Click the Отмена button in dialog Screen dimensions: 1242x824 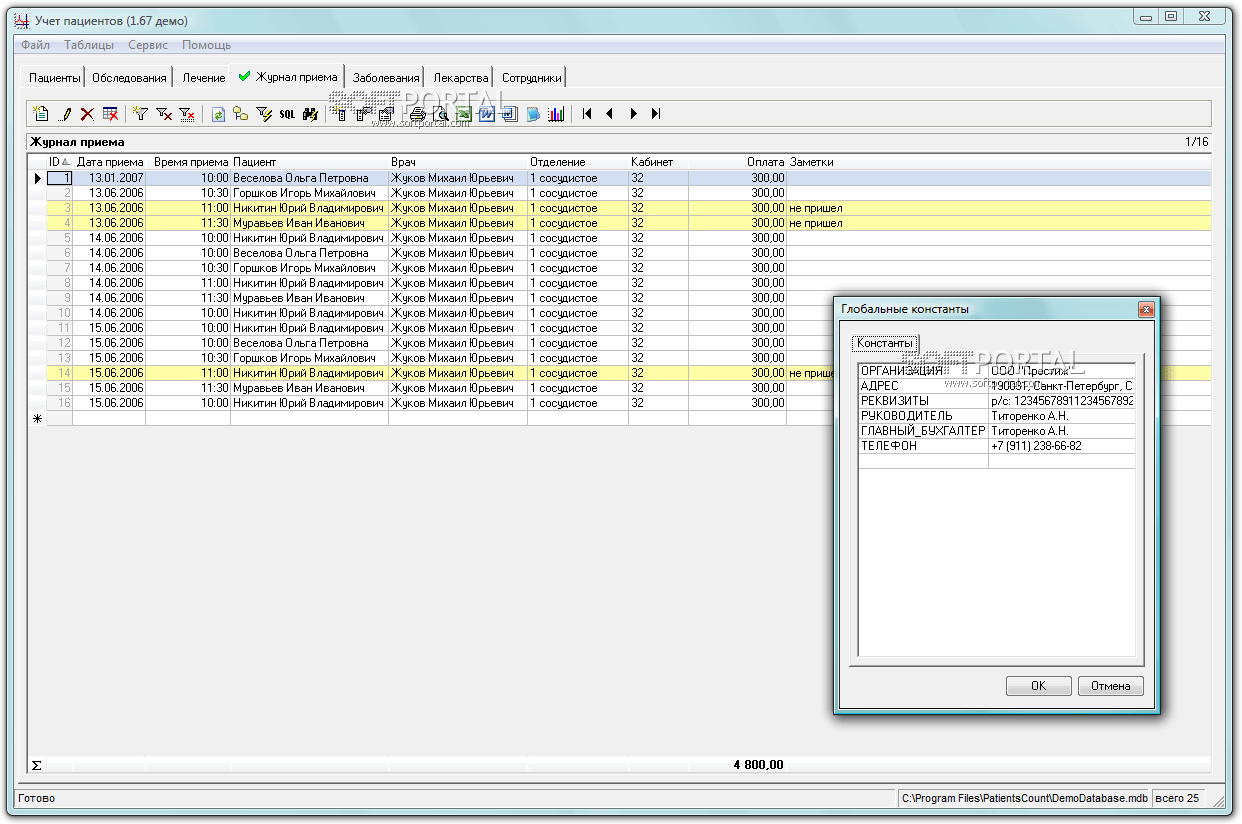(1110, 686)
